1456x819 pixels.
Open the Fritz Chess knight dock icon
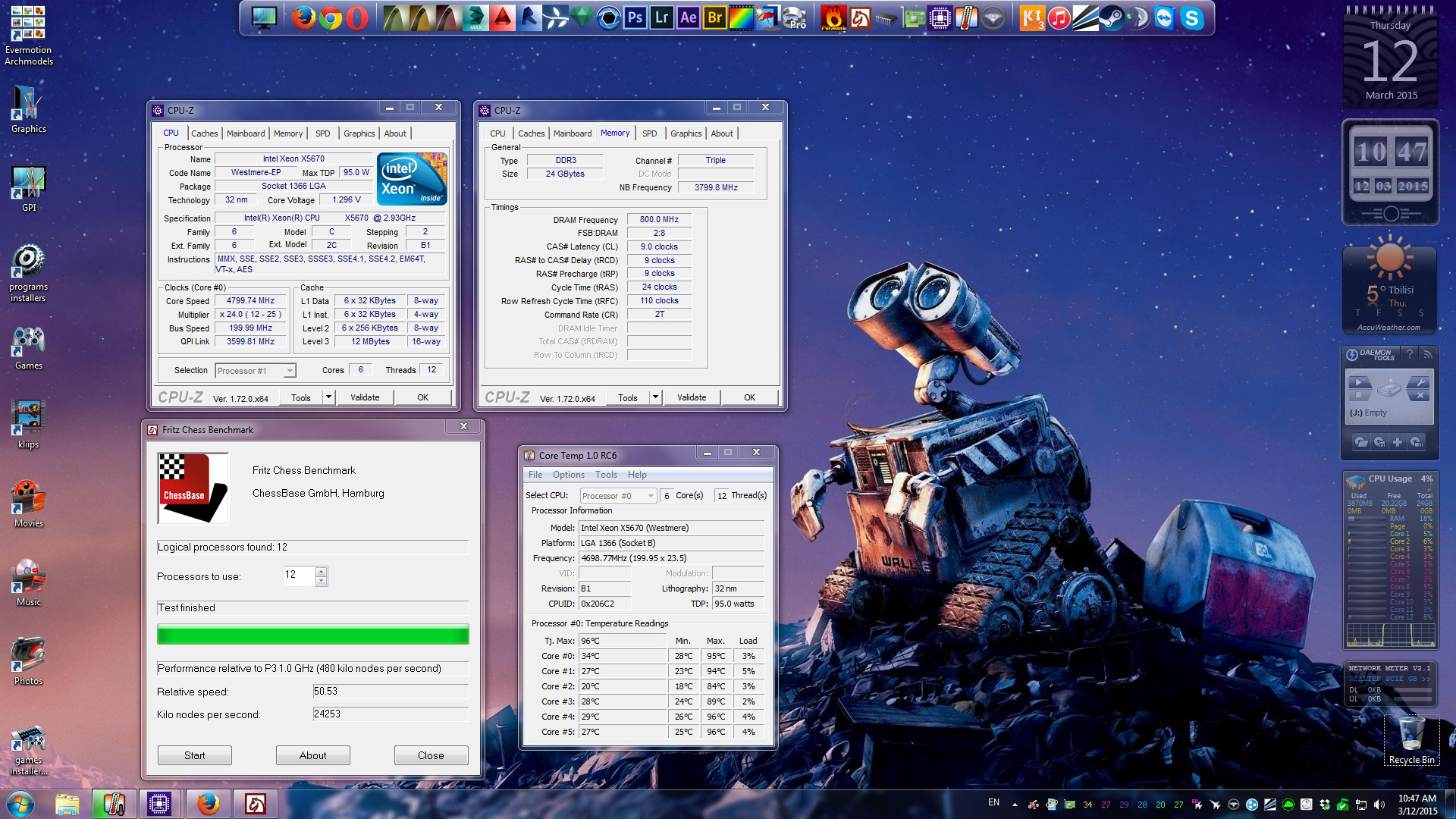point(861,18)
